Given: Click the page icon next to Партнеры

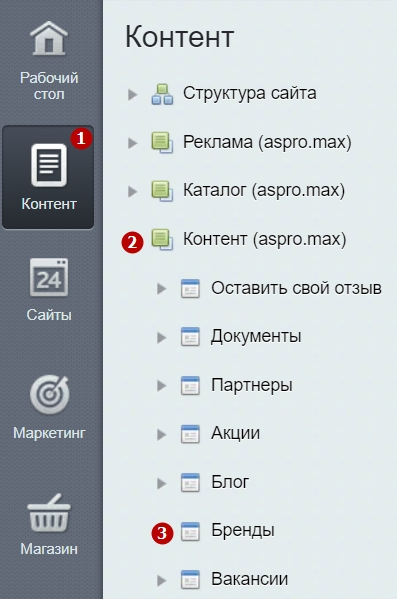Looking at the screenshot, I should pyautogui.click(x=190, y=385).
